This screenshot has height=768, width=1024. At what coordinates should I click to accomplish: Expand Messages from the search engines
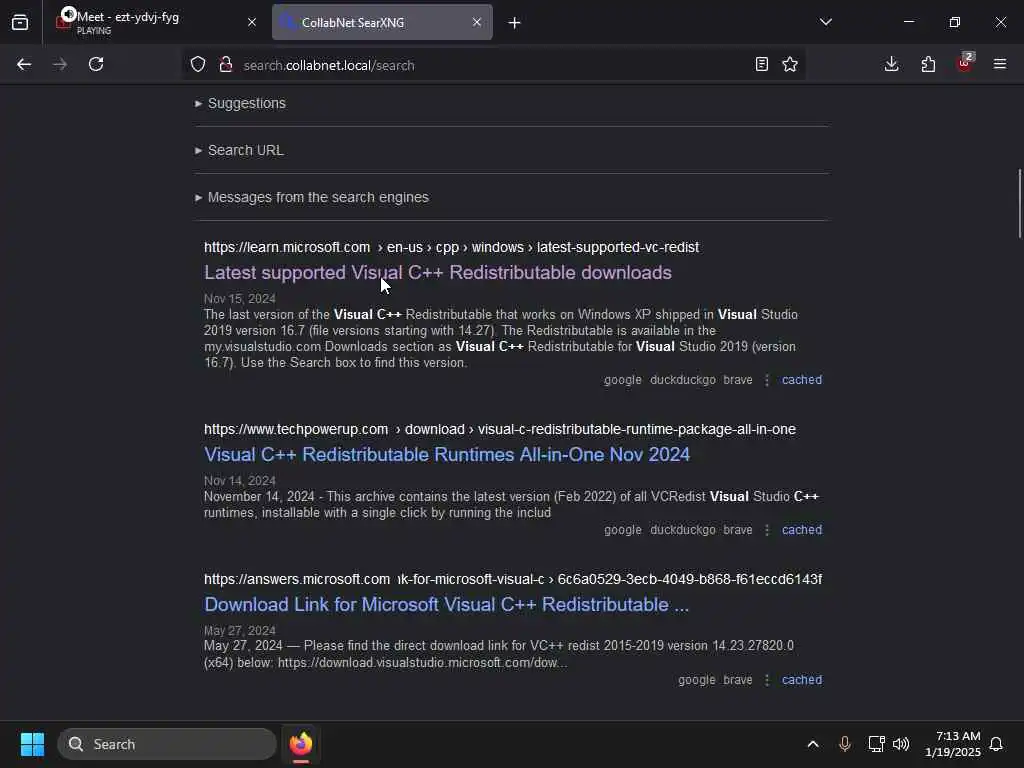[312, 197]
